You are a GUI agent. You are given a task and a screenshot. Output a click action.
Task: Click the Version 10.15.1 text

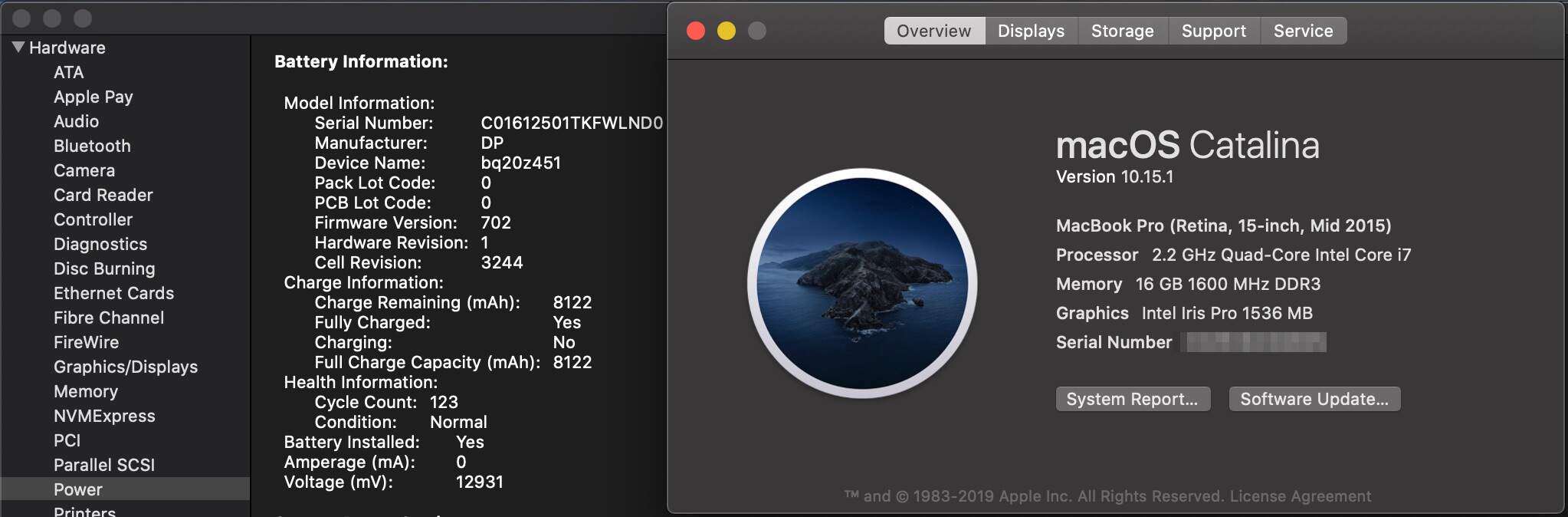pos(1114,177)
